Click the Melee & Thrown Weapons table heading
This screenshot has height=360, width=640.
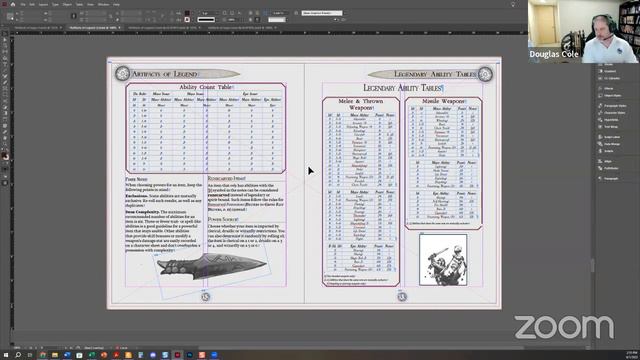[x=360, y=104]
